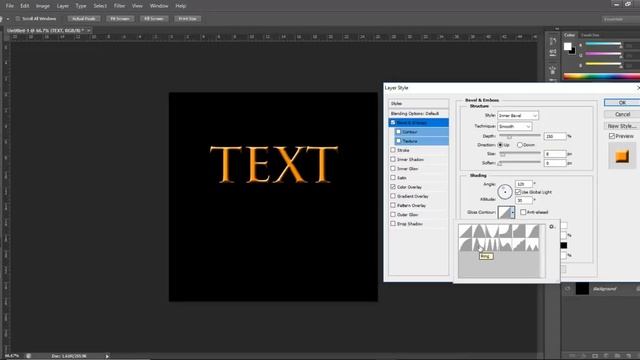This screenshot has width=640, height=360.
Task: Enable the Pattern Overlay checkbox
Action: tap(393, 205)
